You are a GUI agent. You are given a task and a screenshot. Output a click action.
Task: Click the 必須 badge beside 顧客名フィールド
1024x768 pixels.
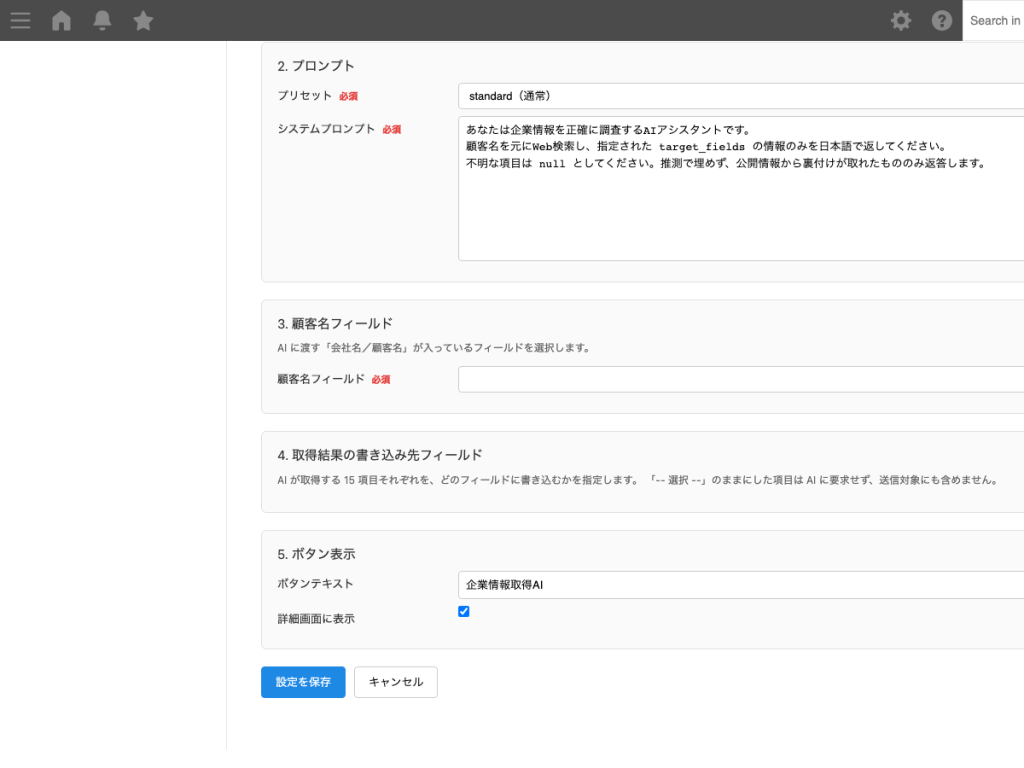(x=380, y=379)
